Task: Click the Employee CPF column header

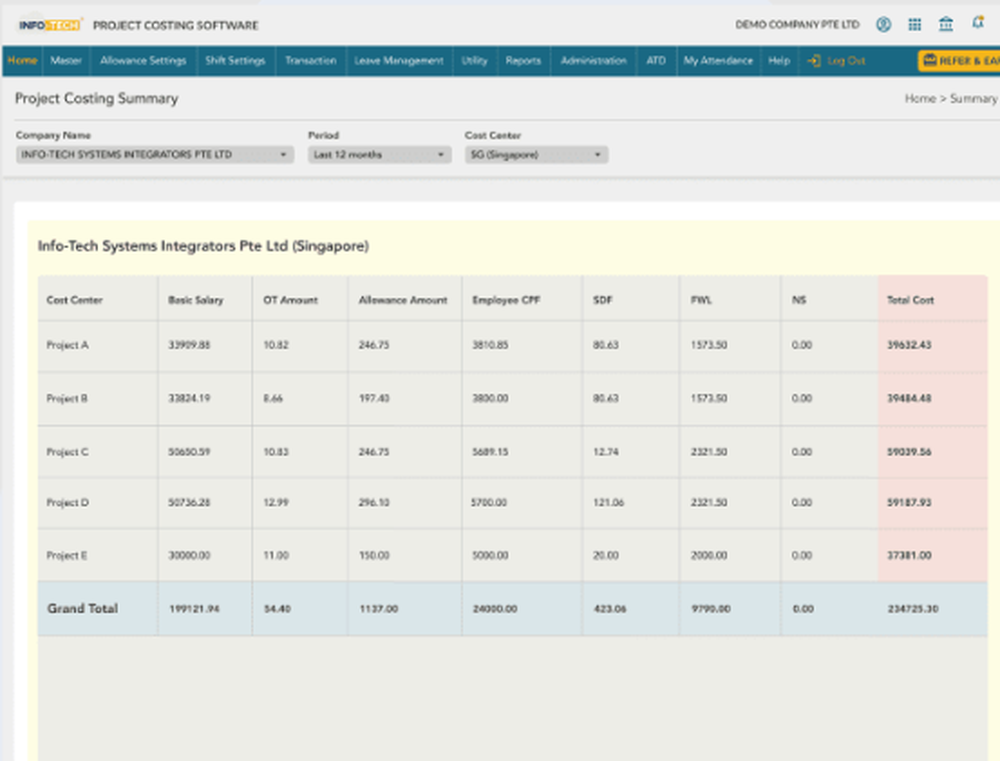Action: coord(506,300)
